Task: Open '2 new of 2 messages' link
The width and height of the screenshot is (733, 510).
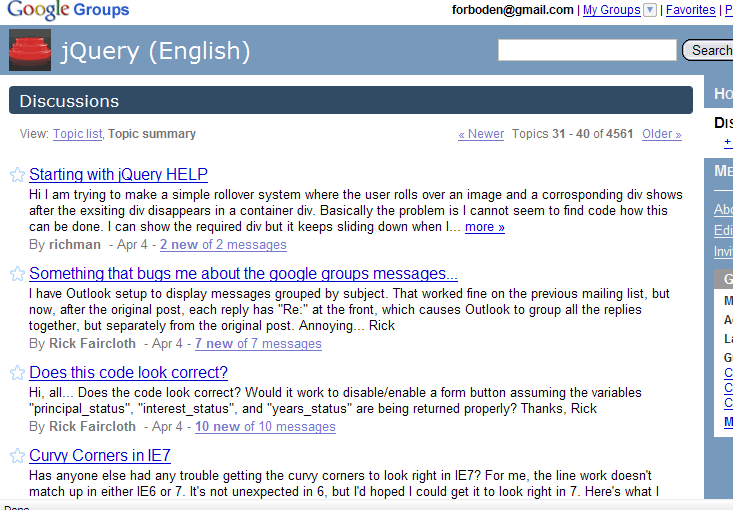Action: coord(223,244)
